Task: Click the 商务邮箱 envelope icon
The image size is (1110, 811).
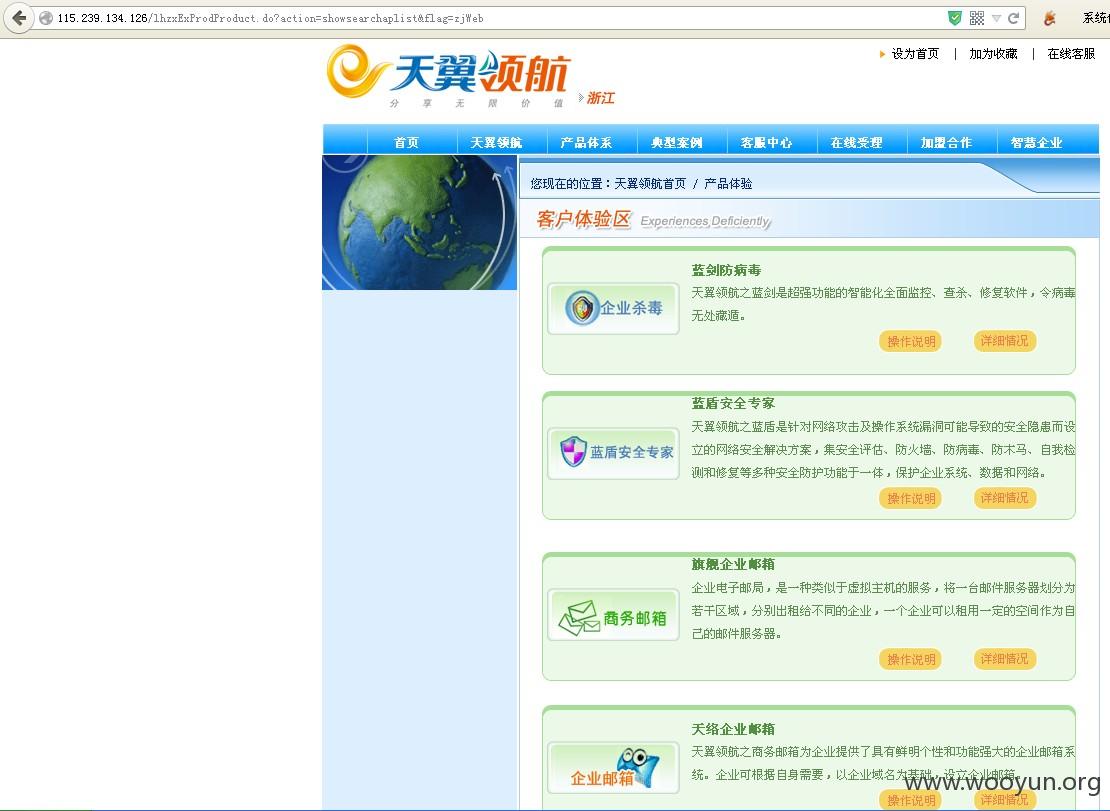Action: click(613, 616)
